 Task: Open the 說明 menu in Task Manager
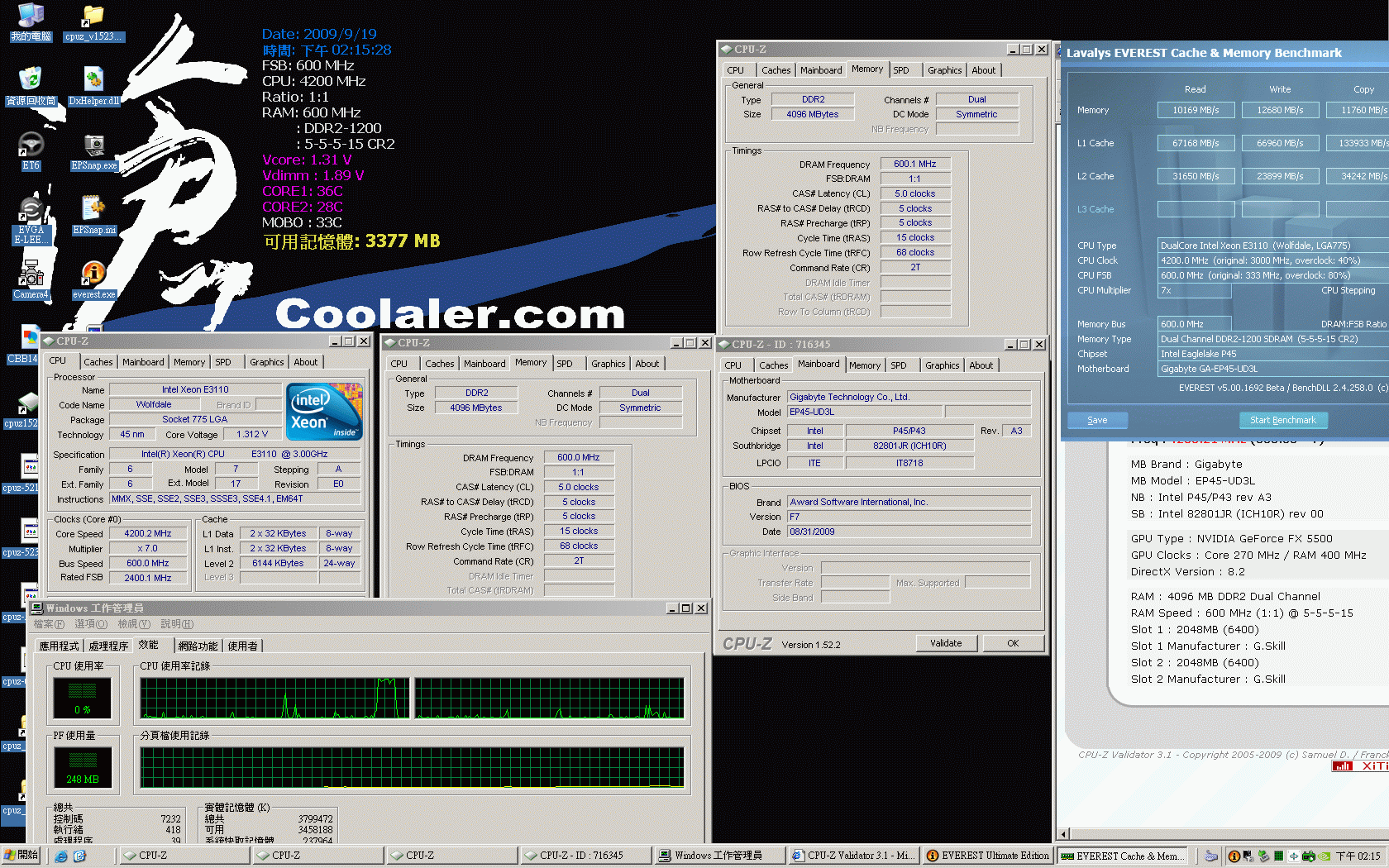177,624
